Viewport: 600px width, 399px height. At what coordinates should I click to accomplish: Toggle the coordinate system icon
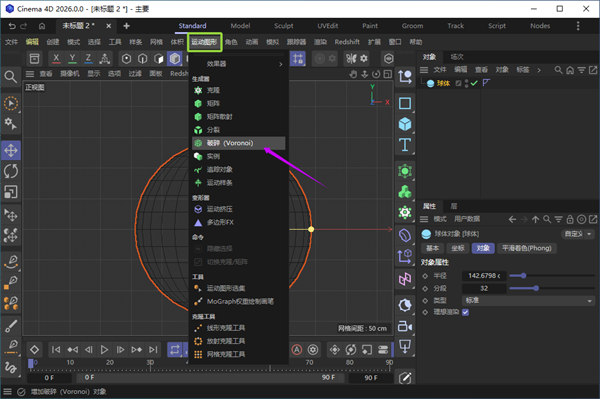(104, 59)
